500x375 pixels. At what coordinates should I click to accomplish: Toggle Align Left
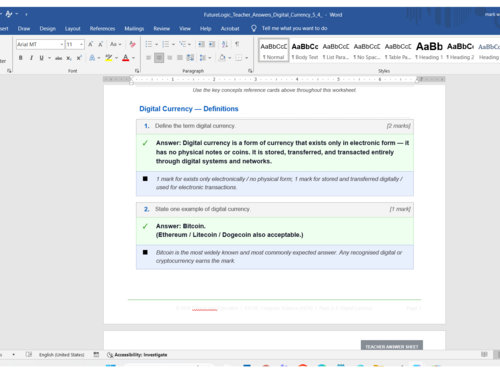coord(149,58)
